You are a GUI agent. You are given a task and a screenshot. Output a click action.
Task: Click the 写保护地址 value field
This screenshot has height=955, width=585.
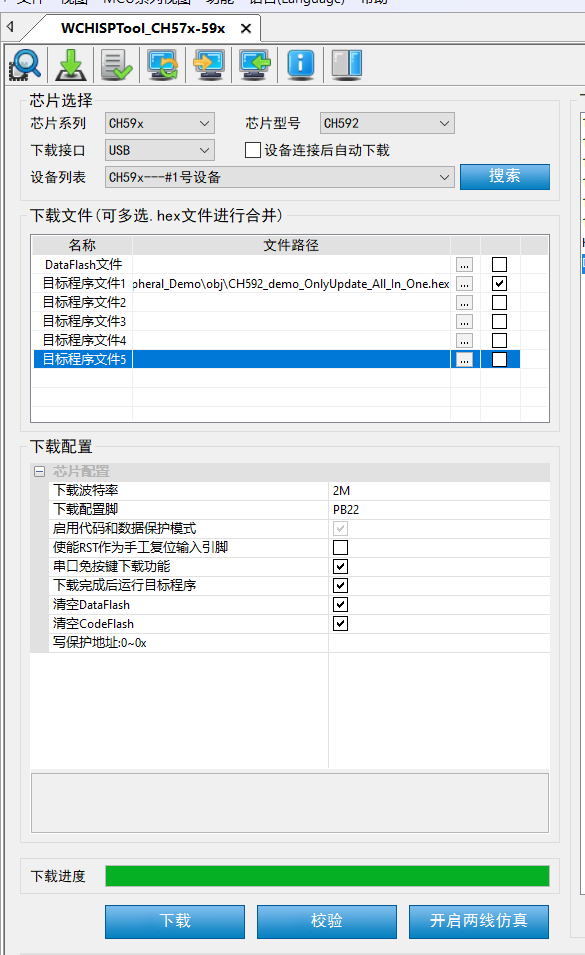click(x=439, y=643)
